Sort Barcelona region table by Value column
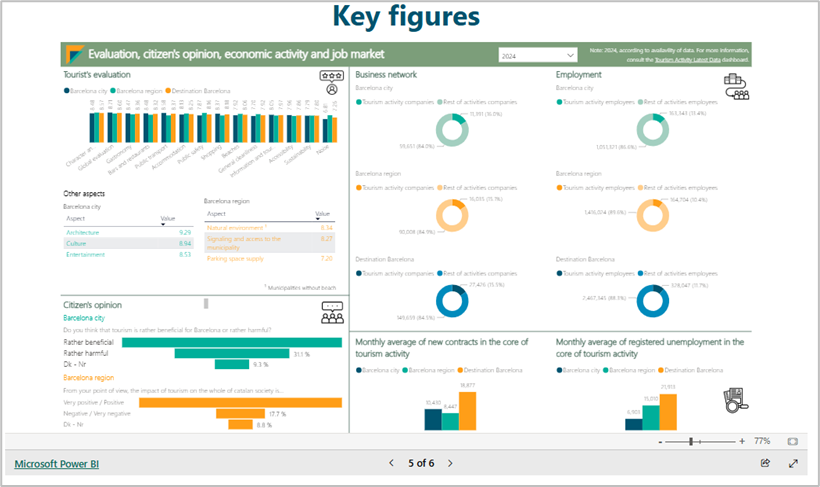This screenshot has width=820, height=487. coord(322,213)
